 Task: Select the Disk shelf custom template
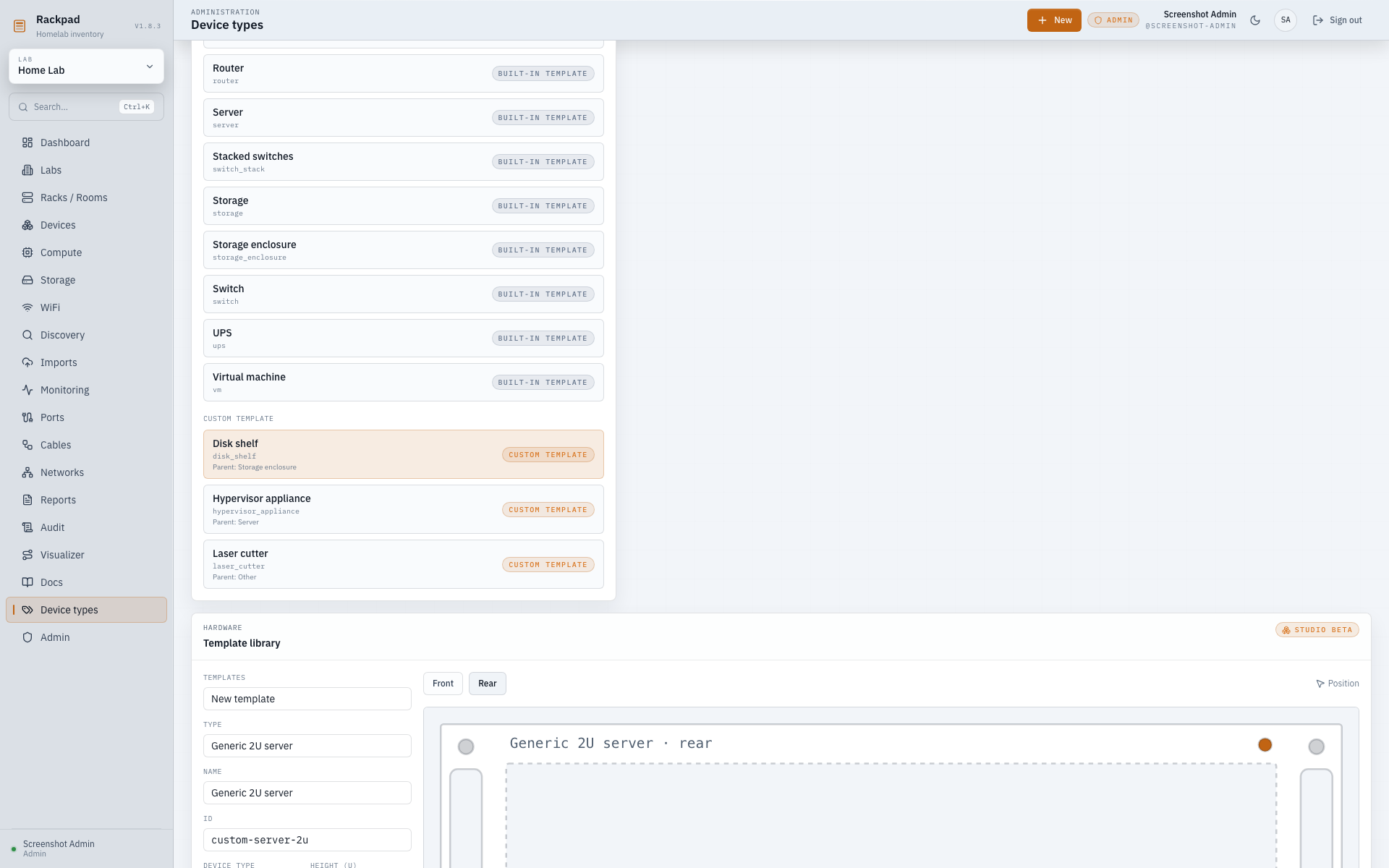[x=404, y=454]
